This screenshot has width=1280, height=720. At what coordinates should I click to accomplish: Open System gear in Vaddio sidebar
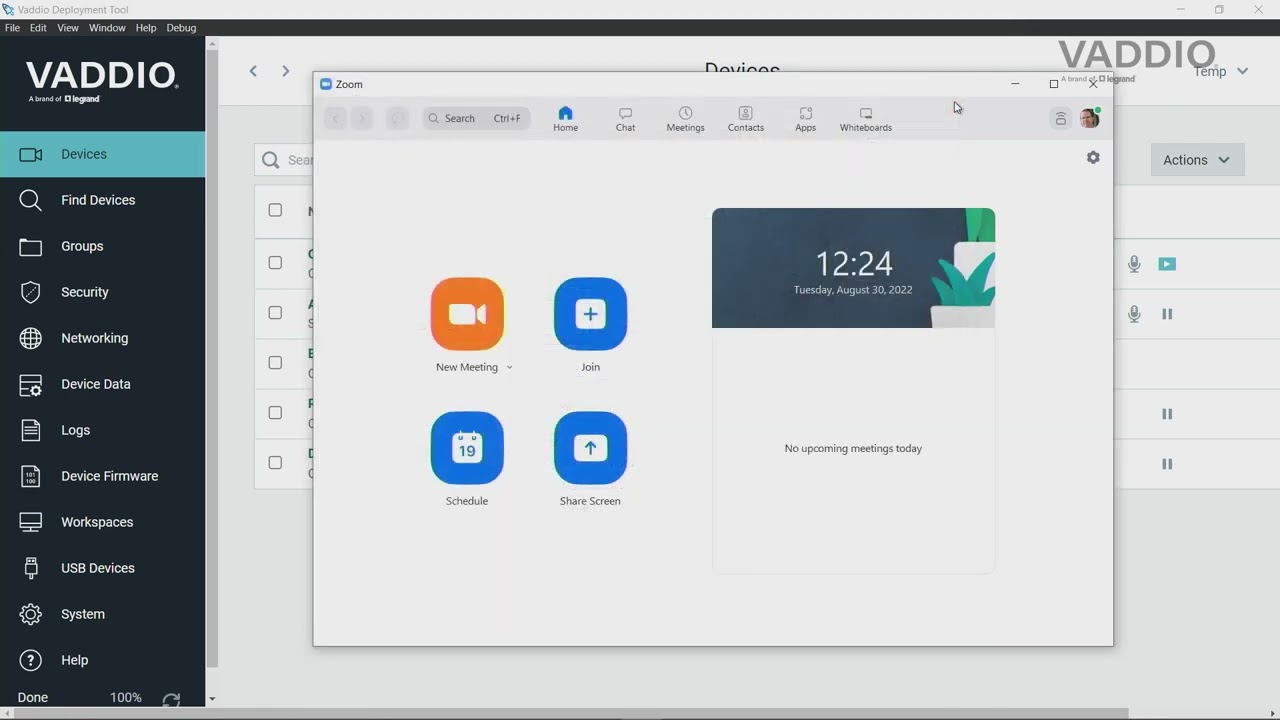tap(103, 614)
